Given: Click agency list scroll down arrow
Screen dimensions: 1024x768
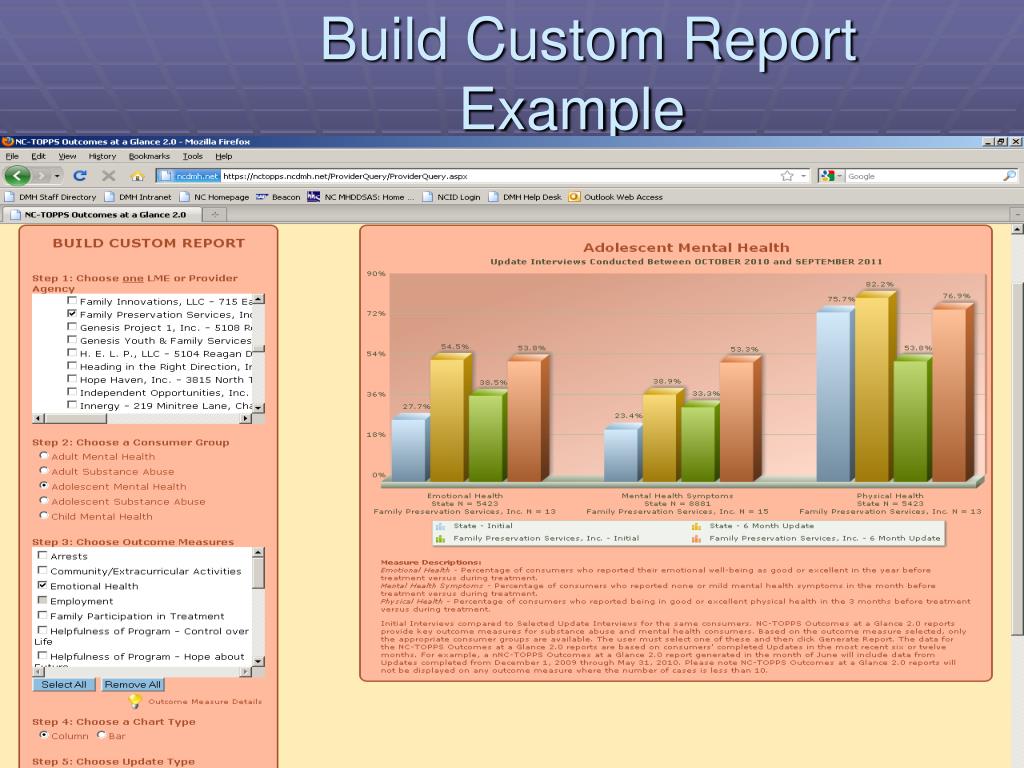Looking at the screenshot, I should [x=259, y=408].
